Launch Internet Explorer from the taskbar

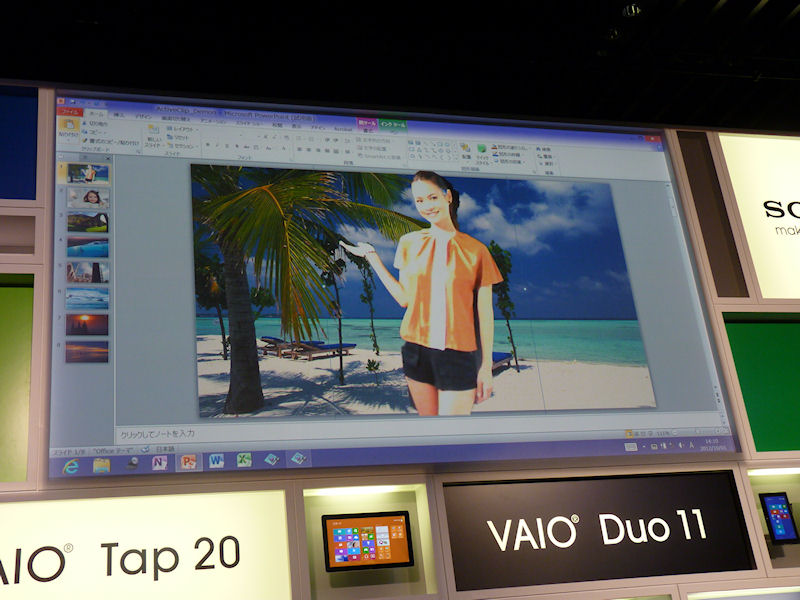(x=71, y=467)
